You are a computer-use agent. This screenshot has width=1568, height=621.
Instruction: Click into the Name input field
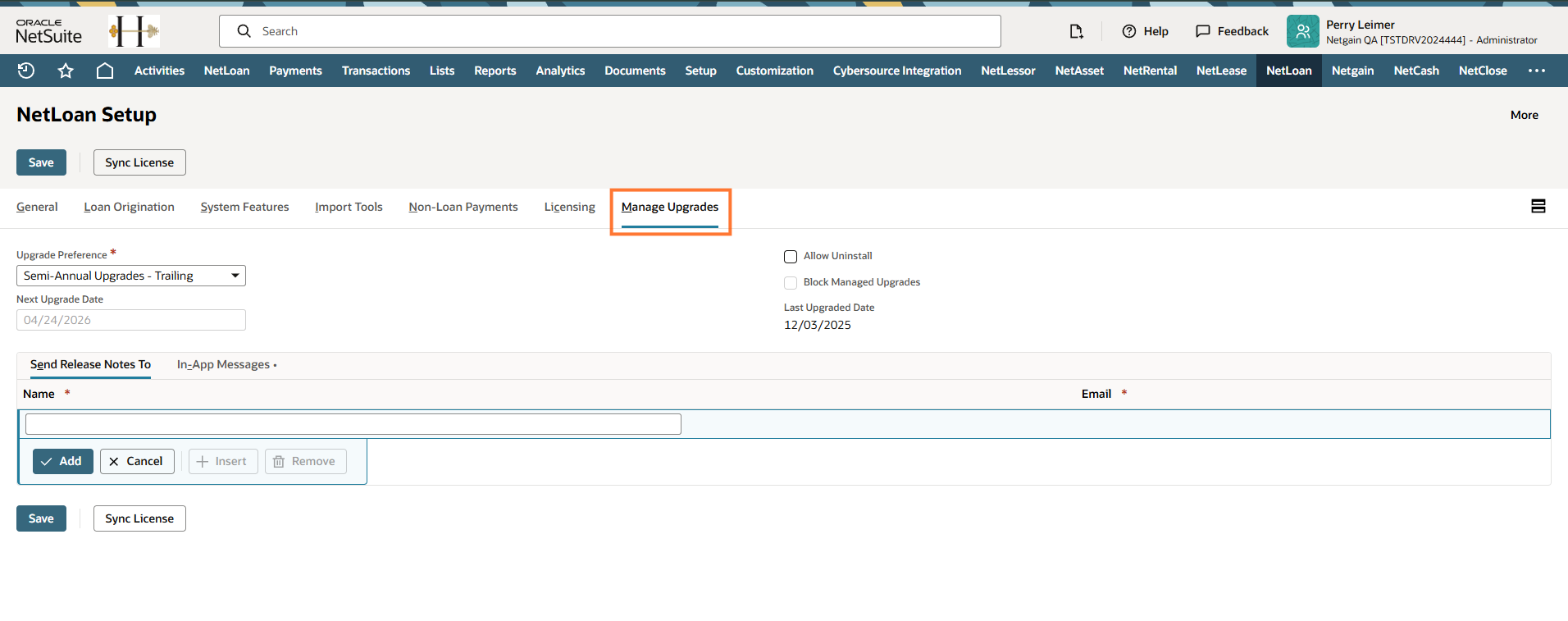pyautogui.click(x=353, y=424)
